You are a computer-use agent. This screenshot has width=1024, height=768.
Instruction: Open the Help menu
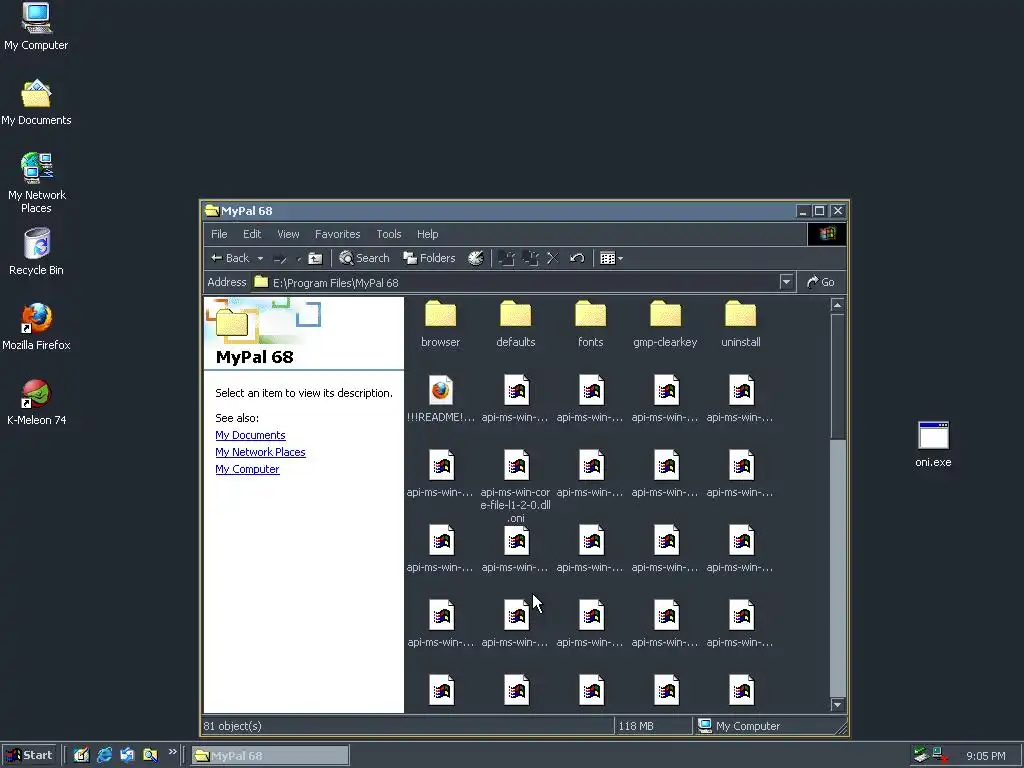[x=428, y=234]
